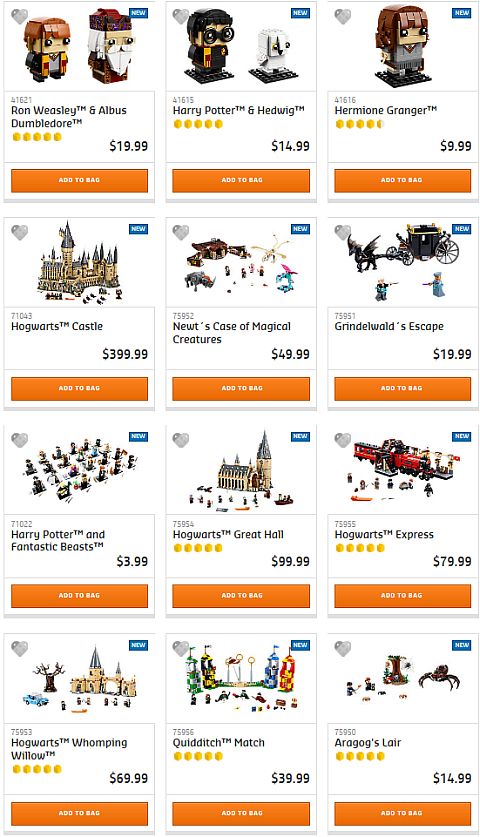Screen dimensions: 480x837
Task: Click the heart icon on Quidditch Match
Action: 181,649
